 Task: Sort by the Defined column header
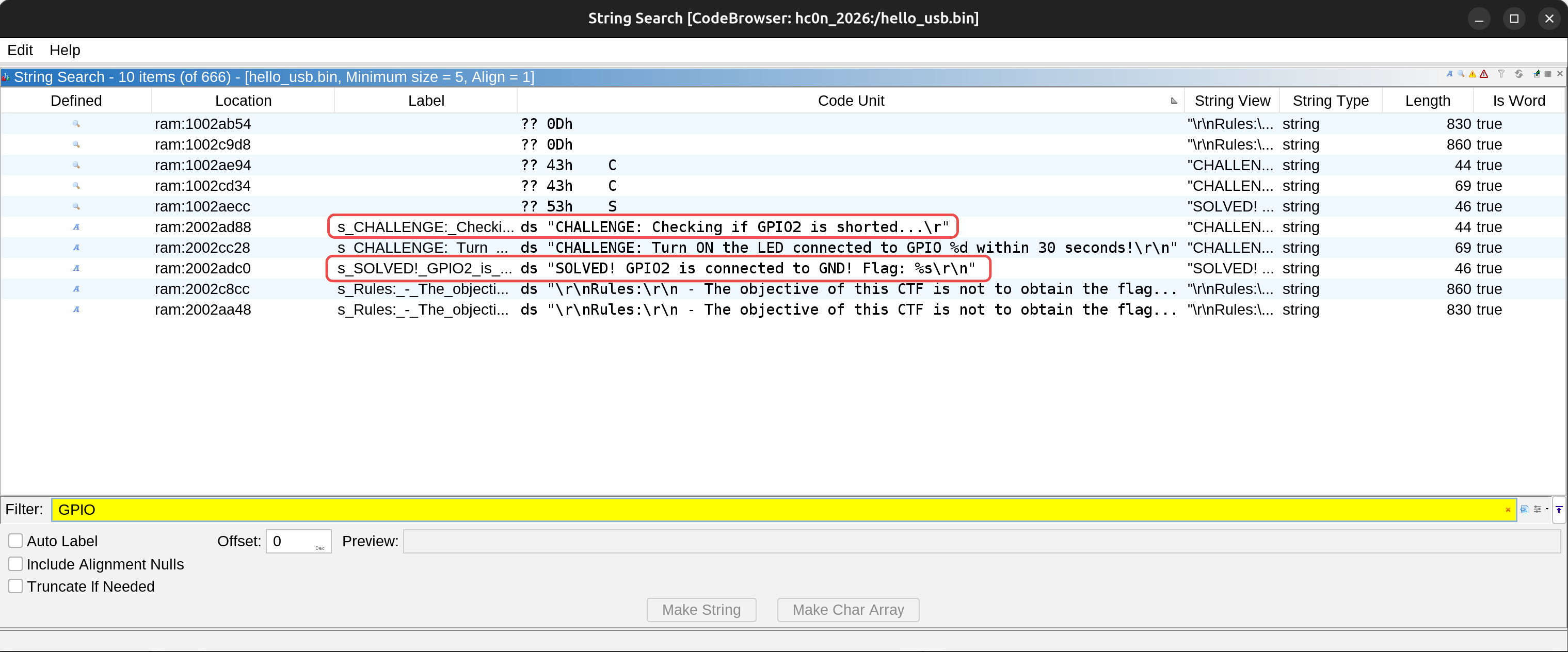point(76,101)
